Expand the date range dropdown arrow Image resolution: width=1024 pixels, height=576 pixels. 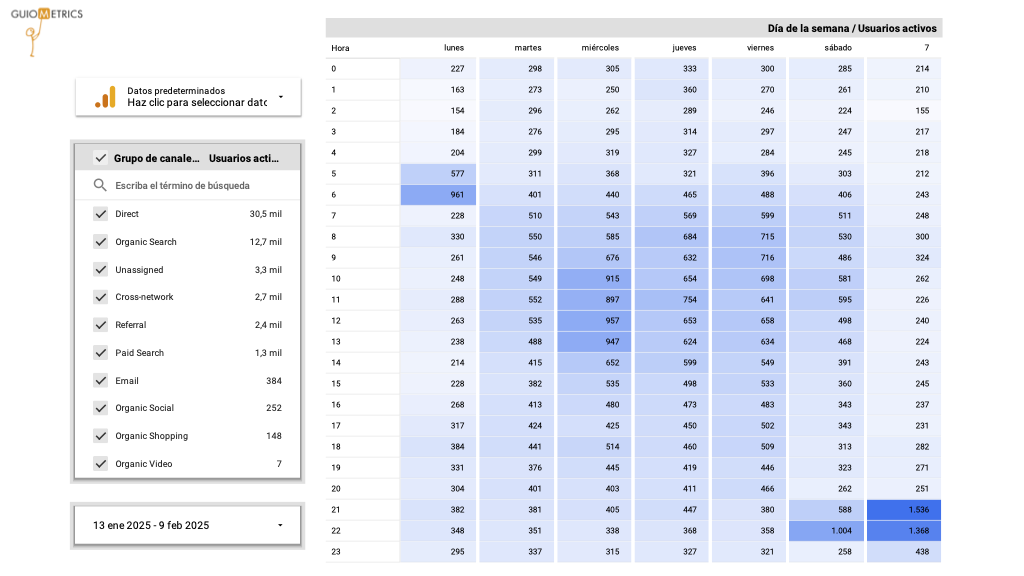pyautogui.click(x=280, y=525)
